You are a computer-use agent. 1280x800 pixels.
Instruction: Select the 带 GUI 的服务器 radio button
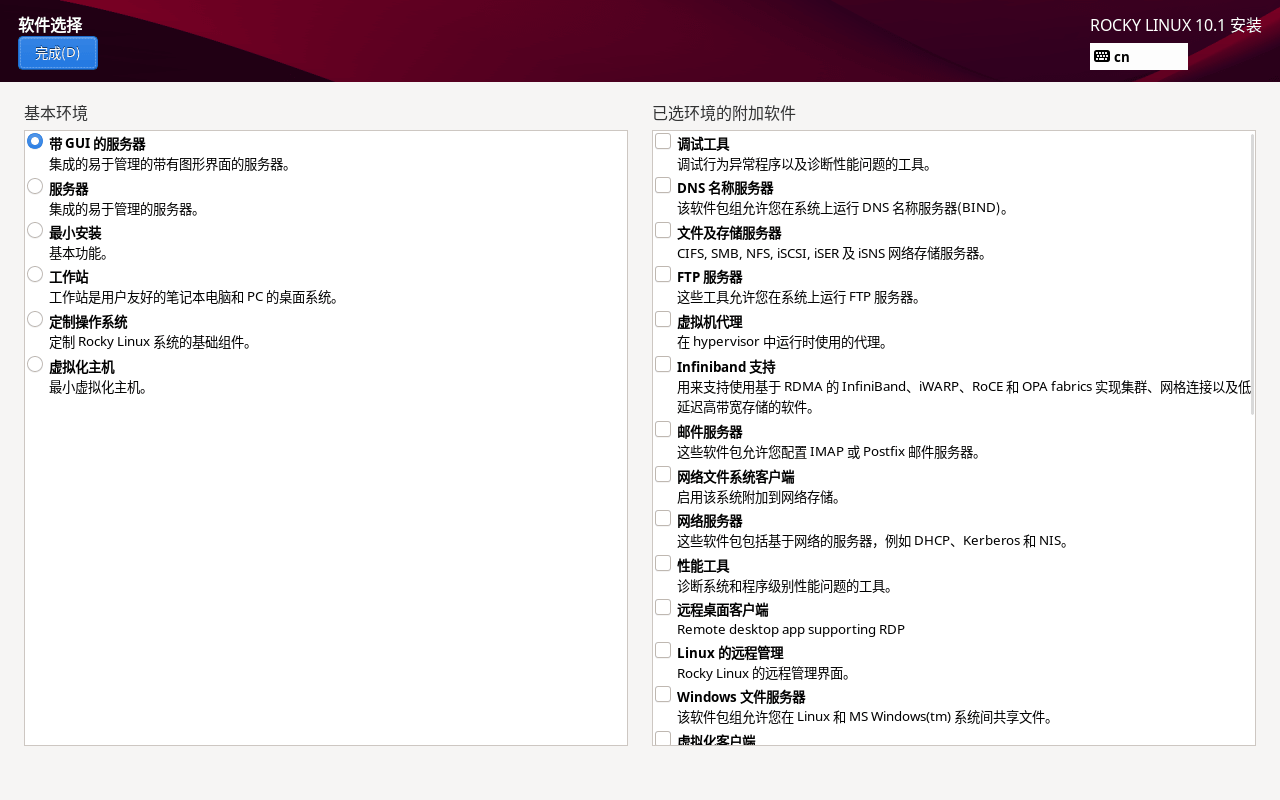(x=35, y=141)
